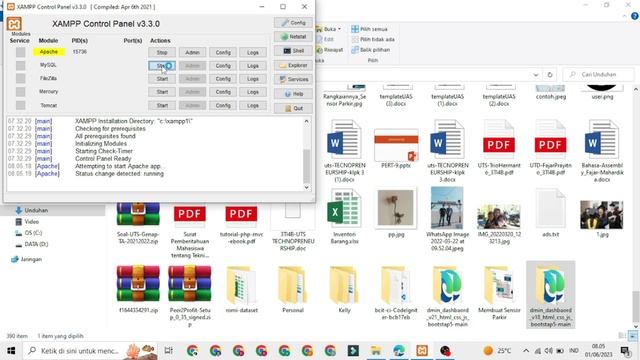The width and height of the screenshot is (640, 360).
Task: Open Netstat from XAMPP sidebar
Action: coord(293,37)
